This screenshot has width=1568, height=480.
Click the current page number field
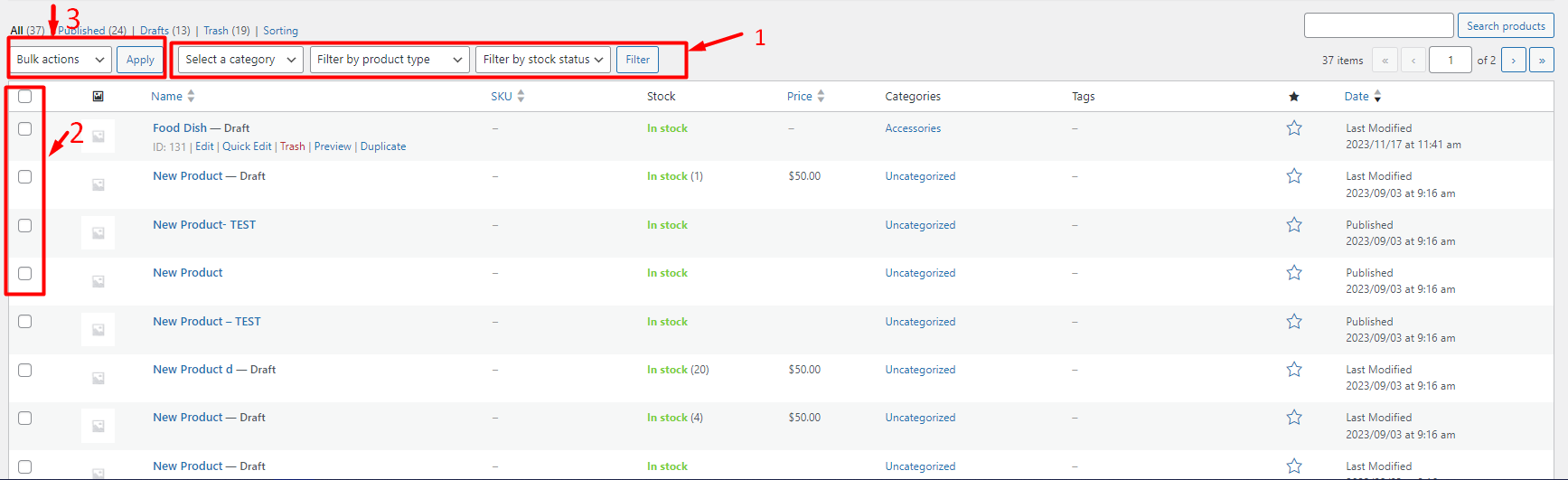[1451, 60]
